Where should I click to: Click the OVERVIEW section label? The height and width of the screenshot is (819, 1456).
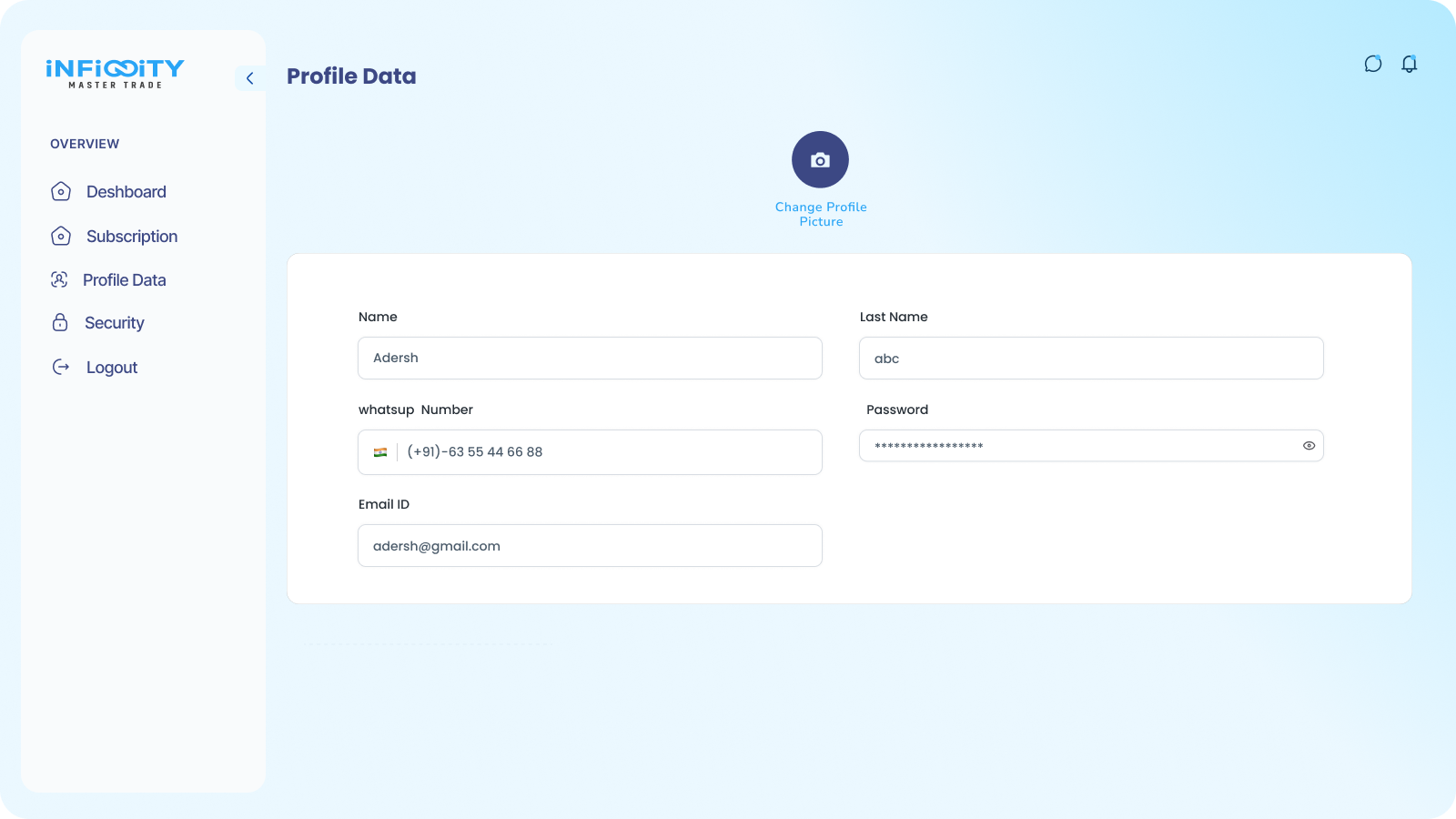(x=85, y=144)
